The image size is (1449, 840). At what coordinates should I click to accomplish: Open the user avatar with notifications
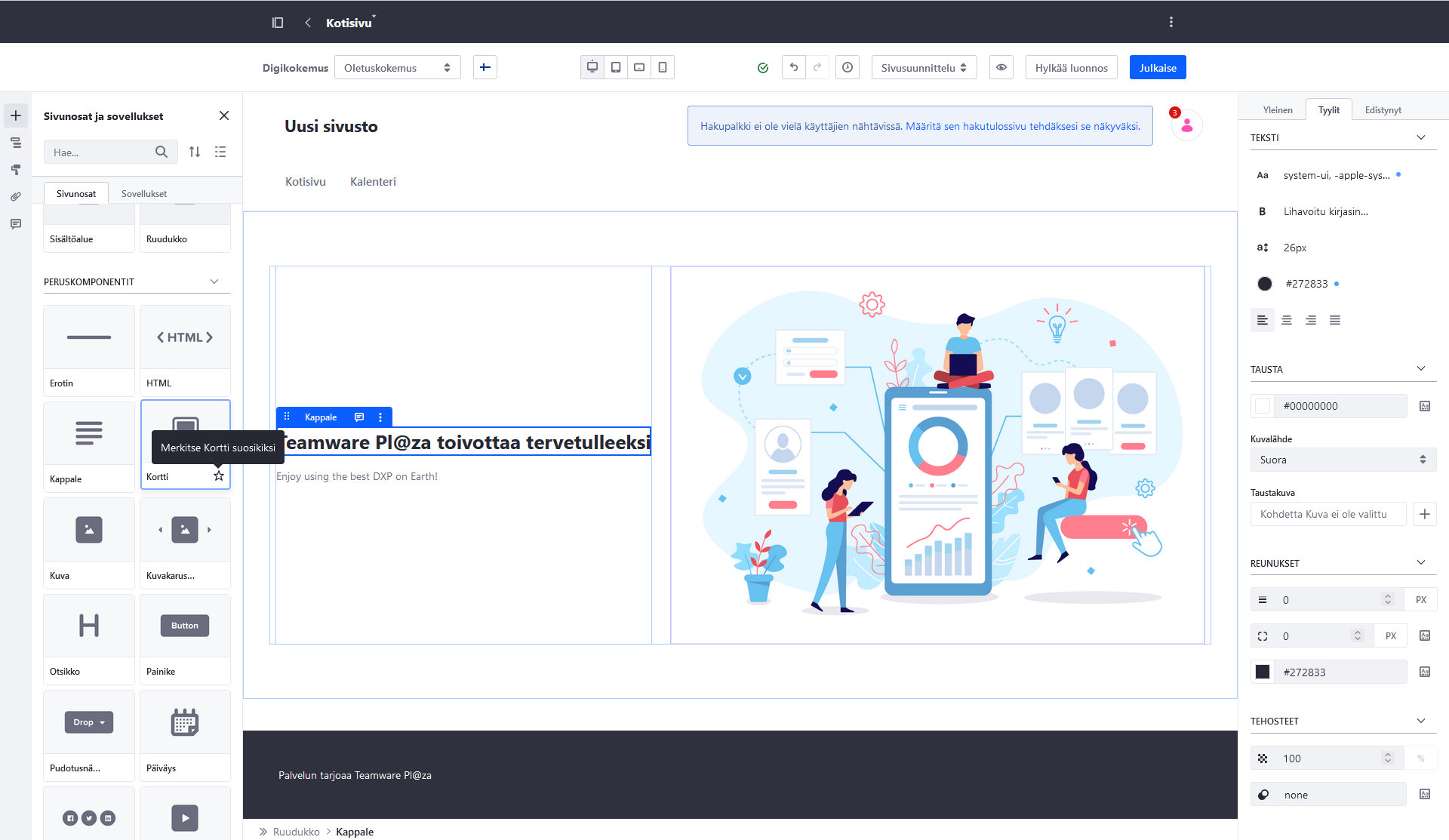pos(1186,125)
